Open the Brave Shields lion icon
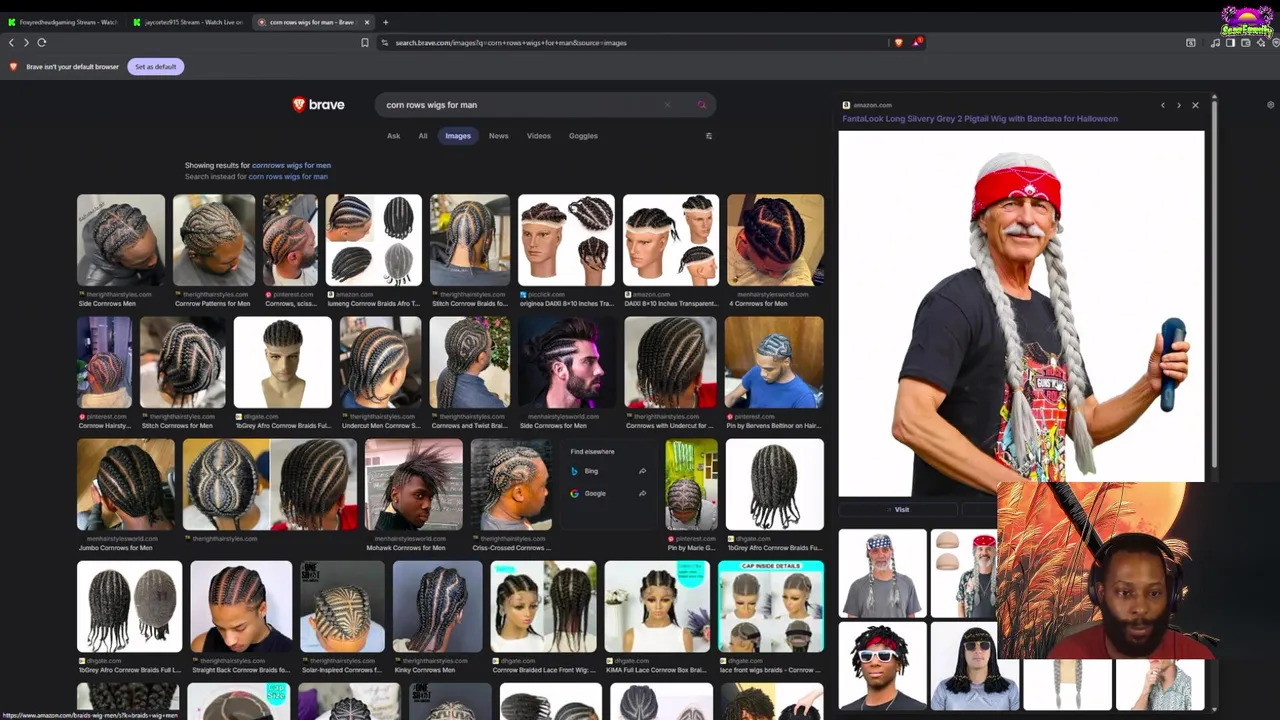 pyautogui.click(x=898, y=42)
